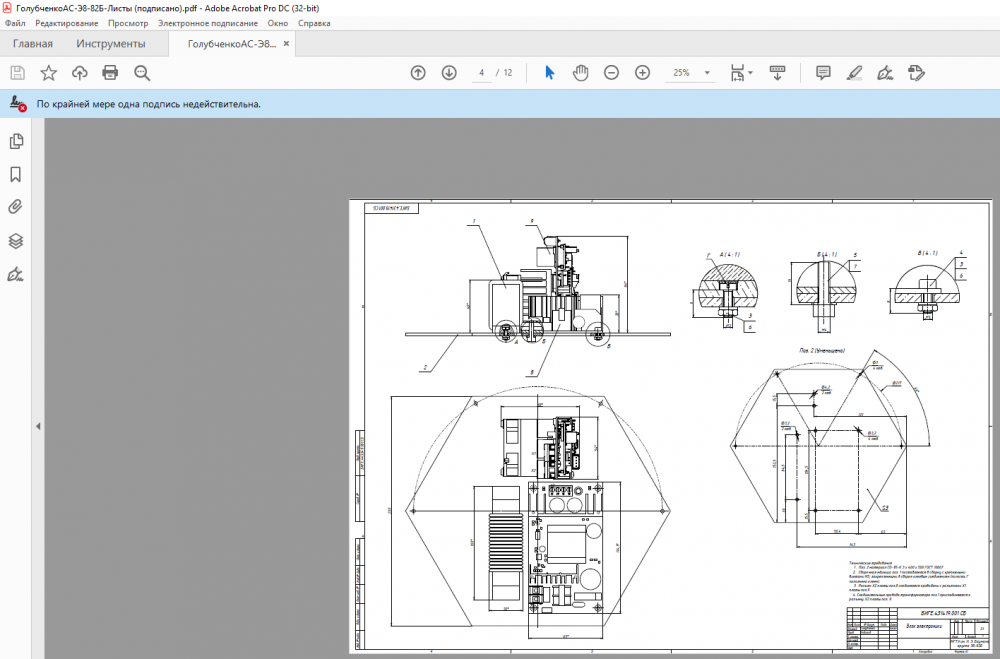The height and width of the screenshot is (659, 1000).
Task: Go to the next page arrow
Action: tap(449, 73)
